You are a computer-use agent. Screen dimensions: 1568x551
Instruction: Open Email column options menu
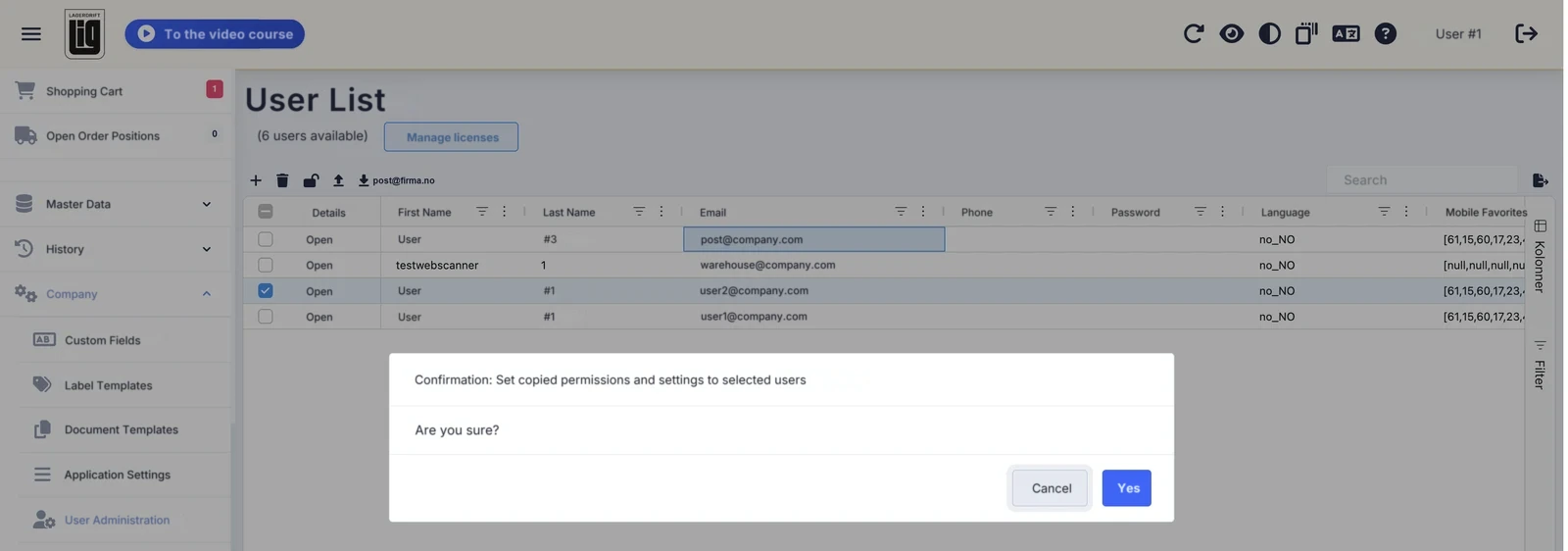point(923,212)
